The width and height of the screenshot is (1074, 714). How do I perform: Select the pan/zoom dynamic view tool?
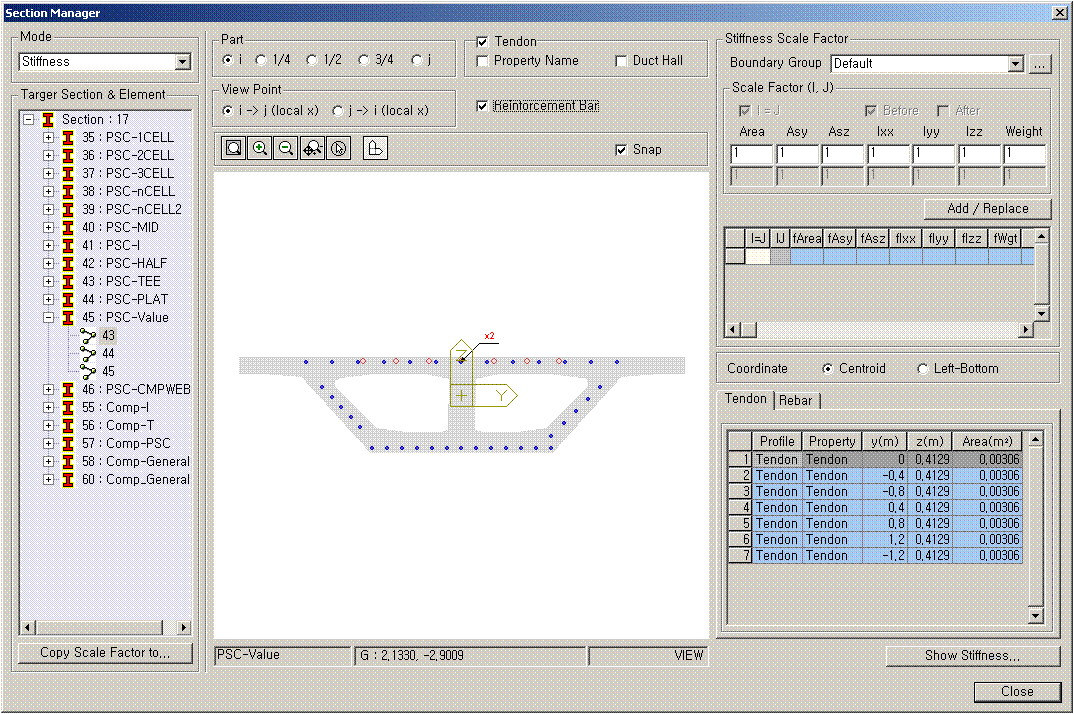click(x=311, y=148)
